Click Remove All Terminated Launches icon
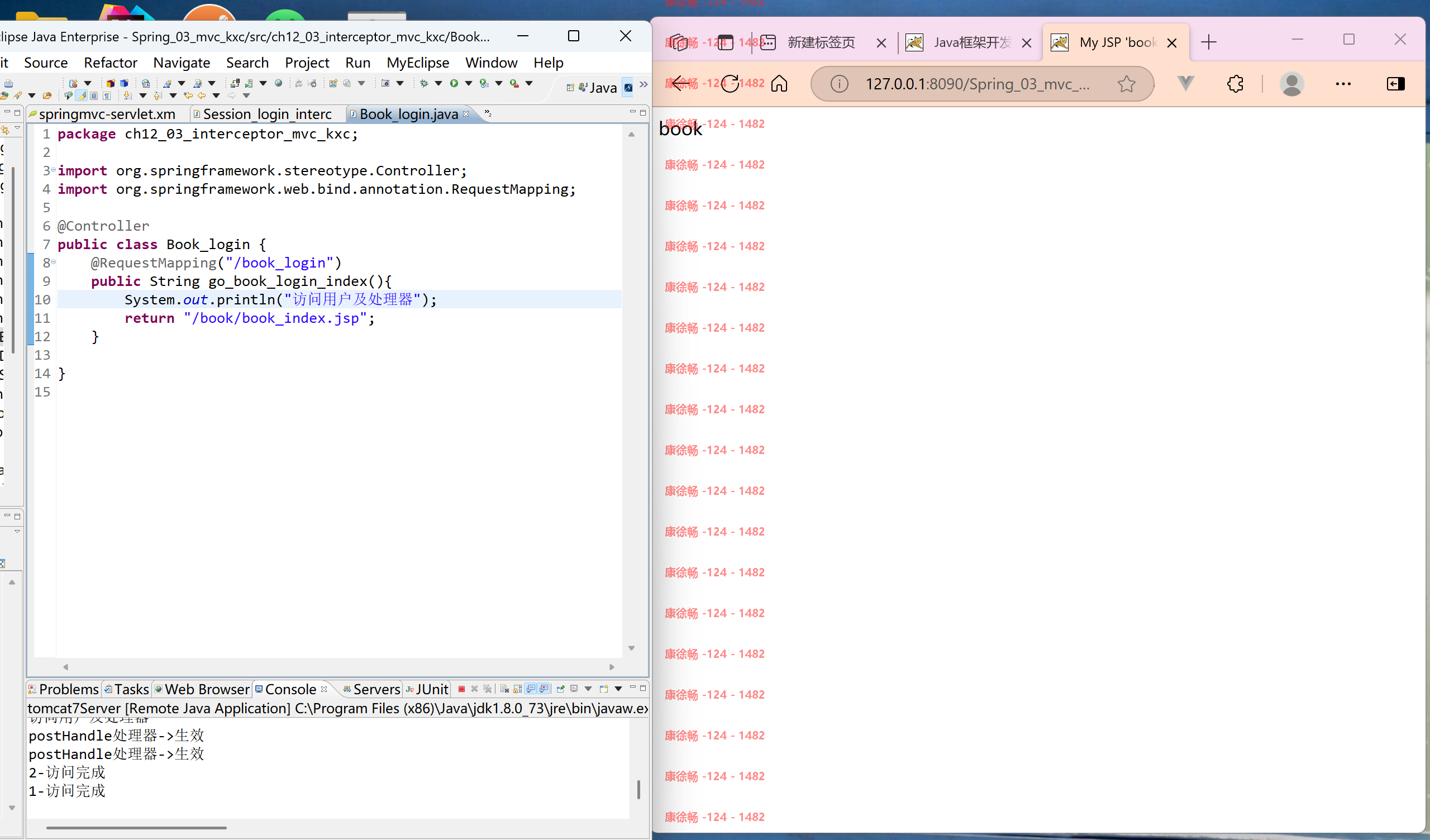This screenshot has height=840, width=1430. pos(488,689)
